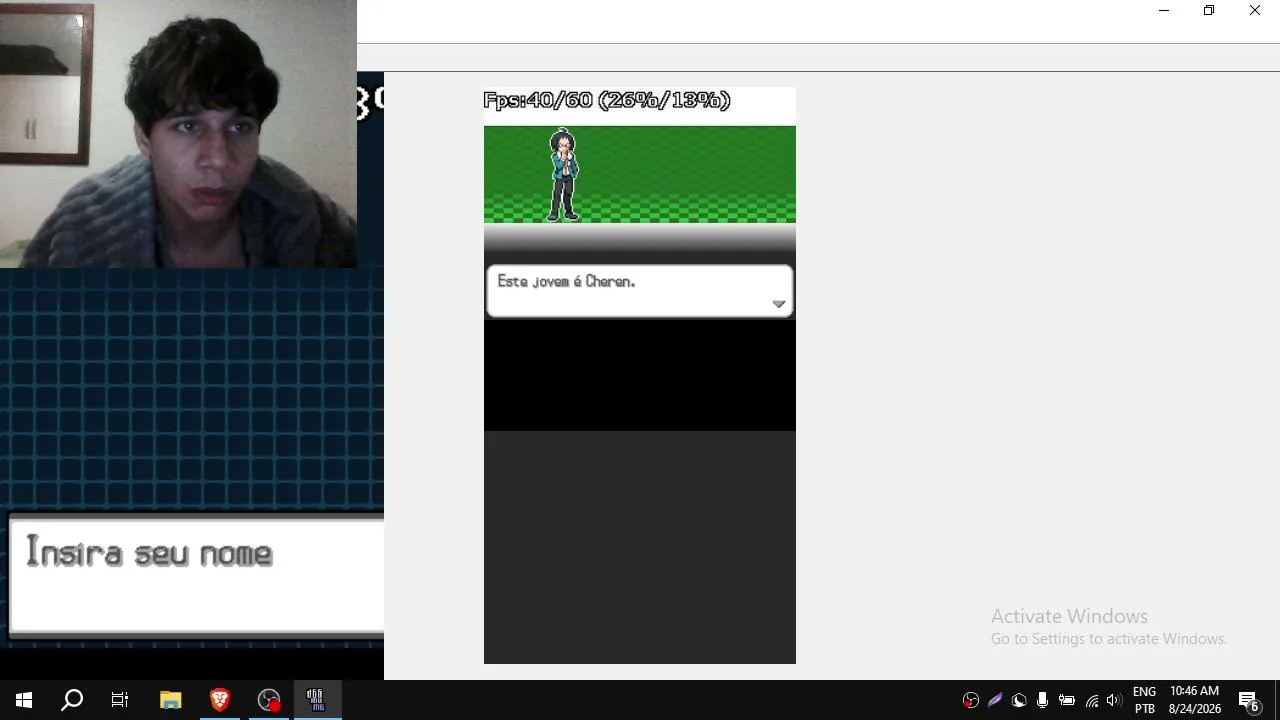
Task: Click the "Insira seu nome" text box
Action: tap(196, 575)
